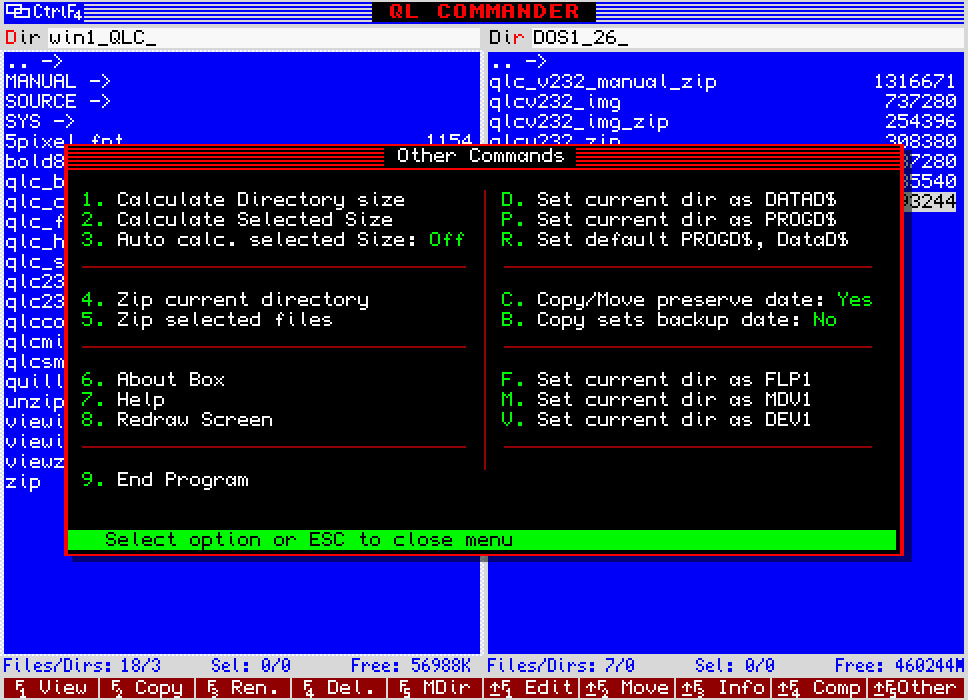Set current dir as DEV1
The image size is (968, 700).
656,420
